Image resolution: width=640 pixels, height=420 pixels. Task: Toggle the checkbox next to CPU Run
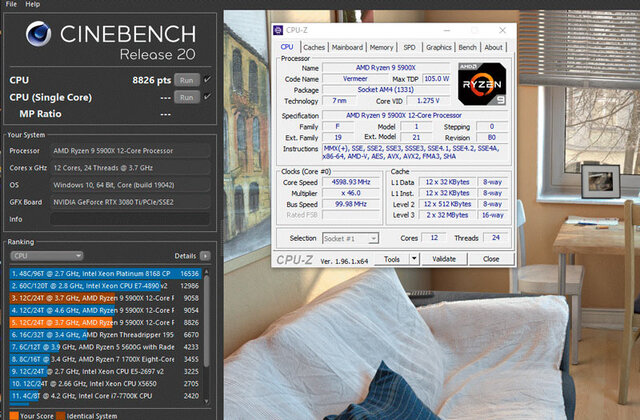point(207,79)
